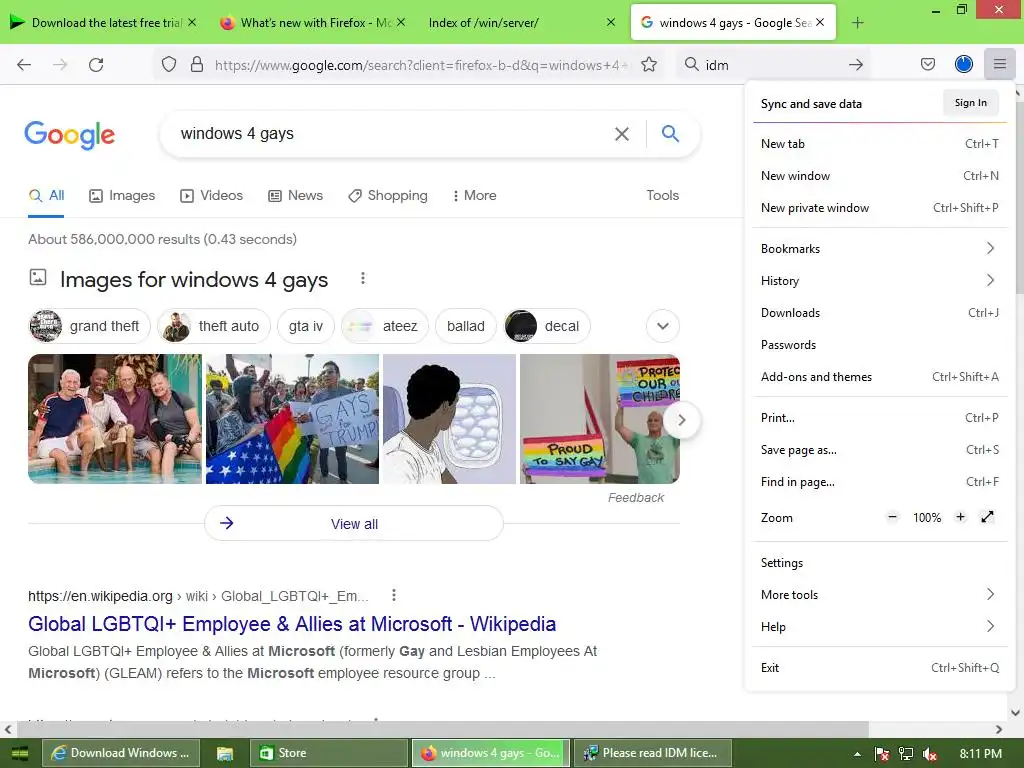Switch to Images search tab
Screen dimensions: 1024x768
click(122, 195)
